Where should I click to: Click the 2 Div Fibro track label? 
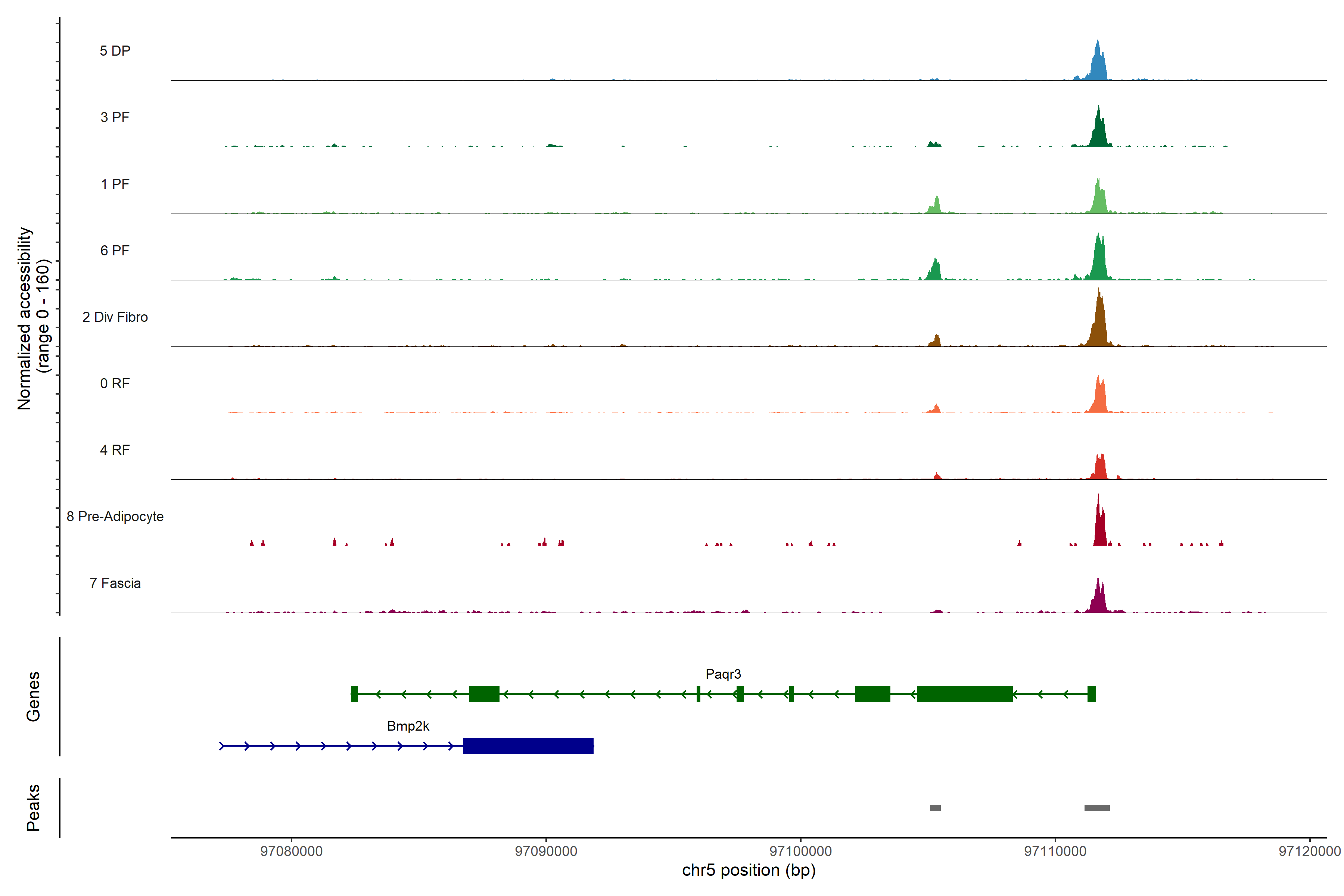point(115,317)
